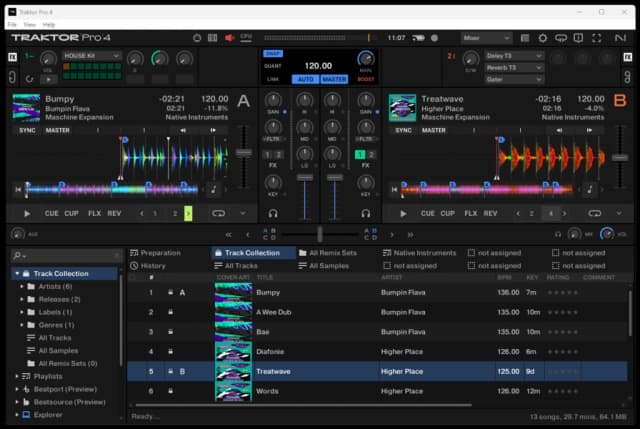The height and width of the screenshot is (429, 640).
Task: Toggle Deck B headphone cue icon
Action: pyautogui.click(x=366, y=213)
